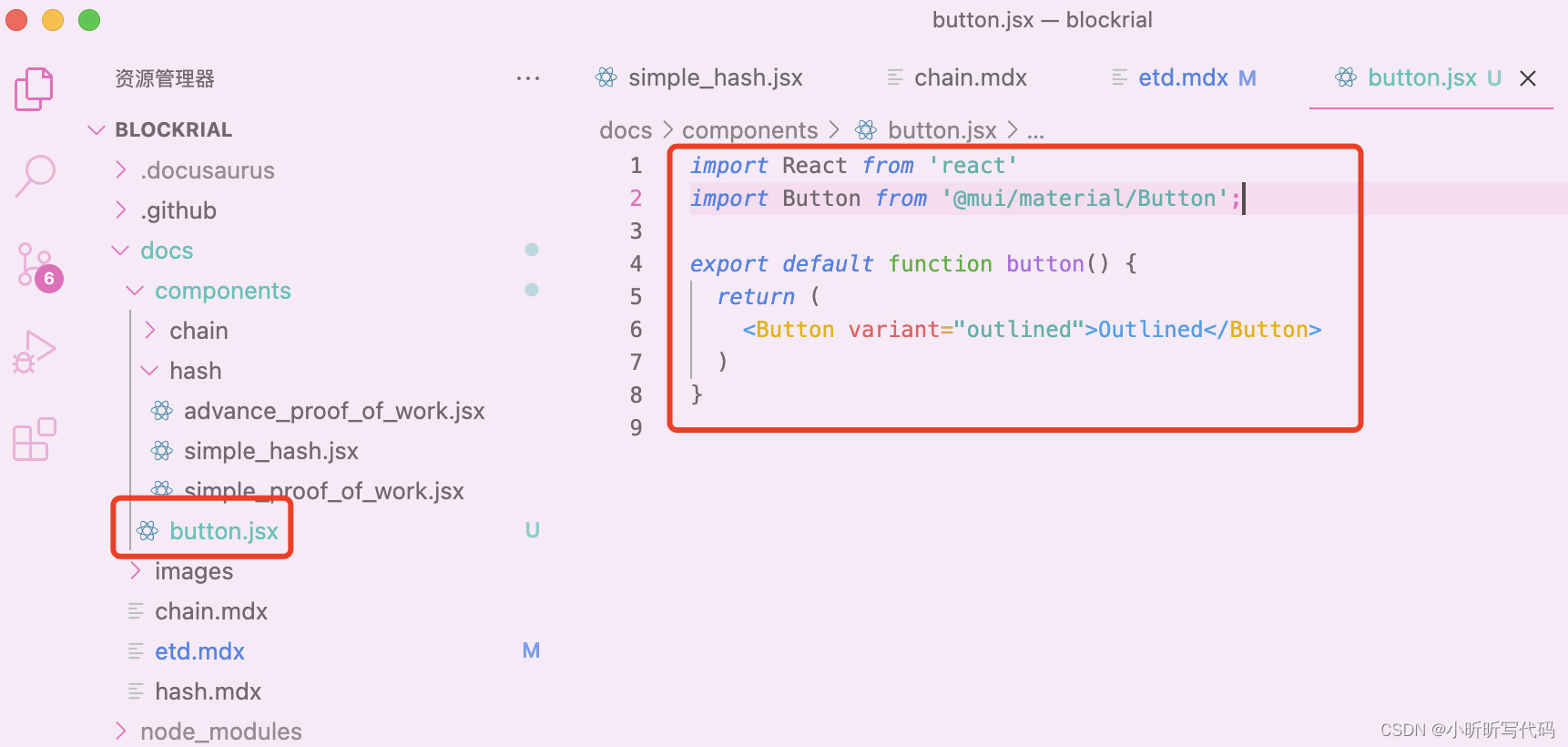Collapse the BLOCKRIAL root folder
This screenshot has height=747, width=1568.
coord(97,129)
